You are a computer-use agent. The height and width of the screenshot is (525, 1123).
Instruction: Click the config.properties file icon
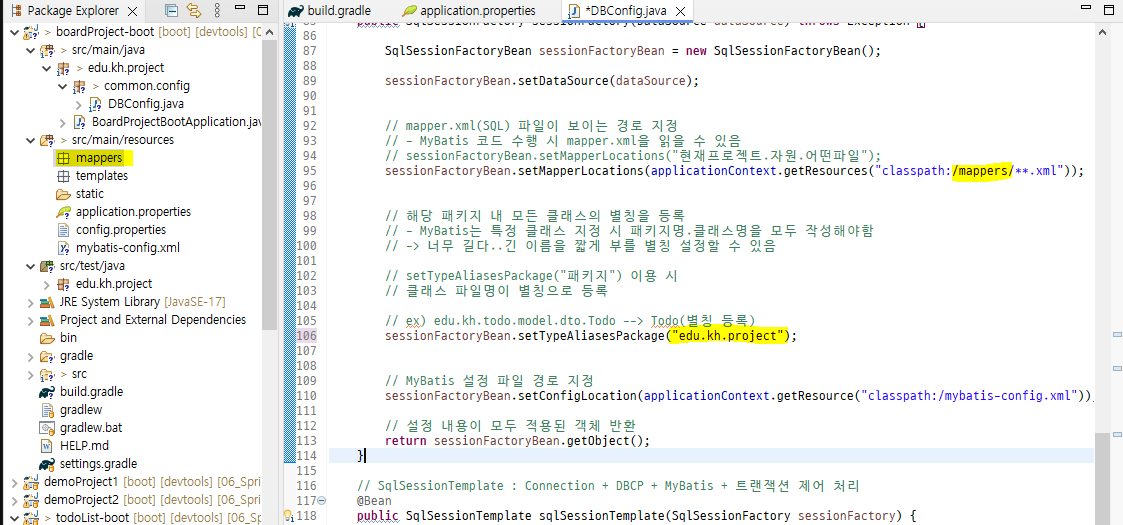click(63, 230)
